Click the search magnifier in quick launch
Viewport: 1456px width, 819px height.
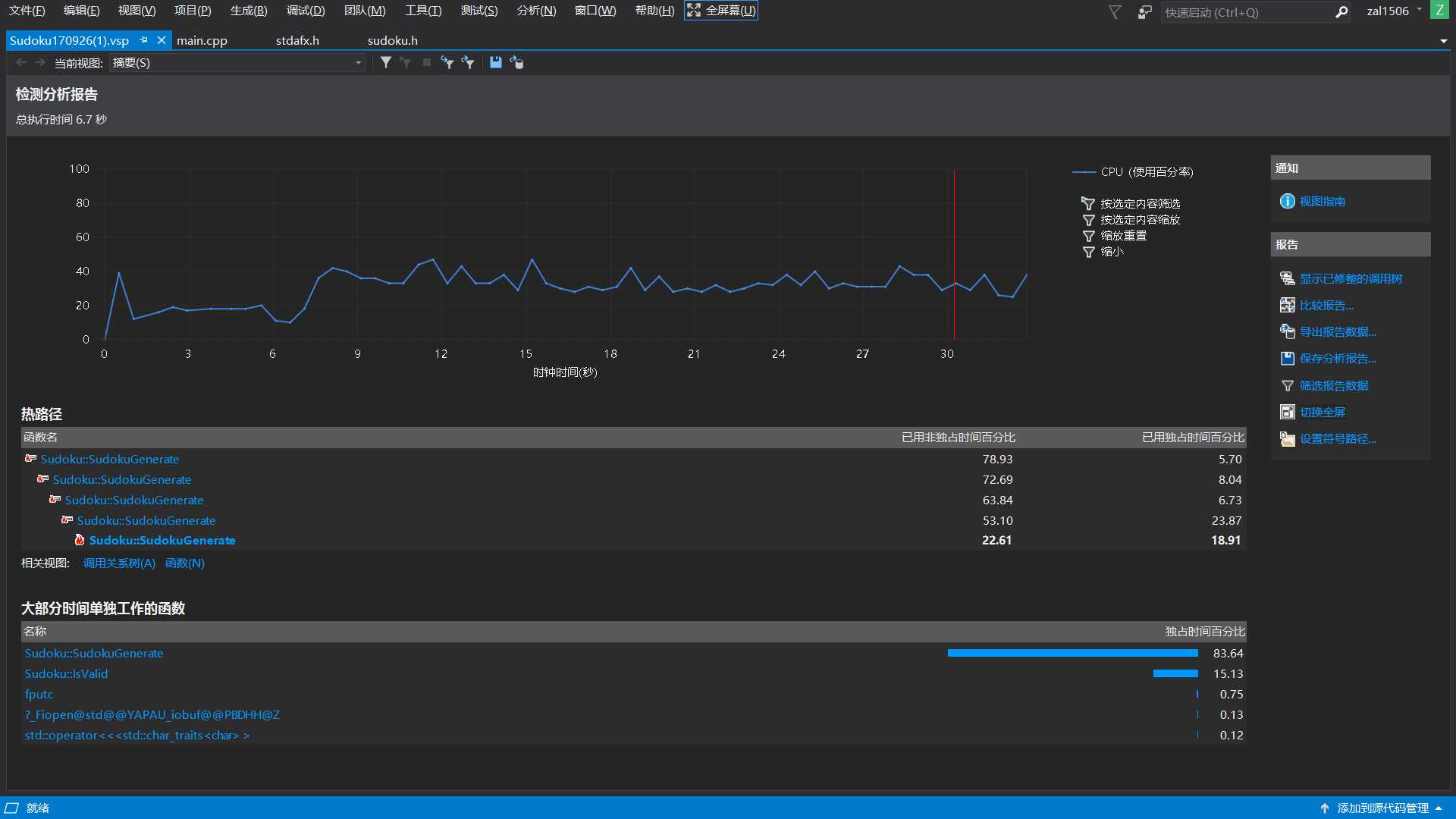click(x=1341, y=12)
